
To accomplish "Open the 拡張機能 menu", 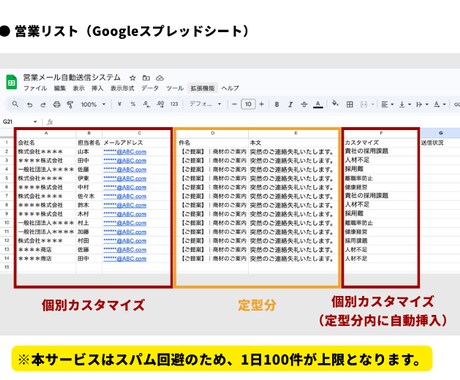I will point(202,88).
